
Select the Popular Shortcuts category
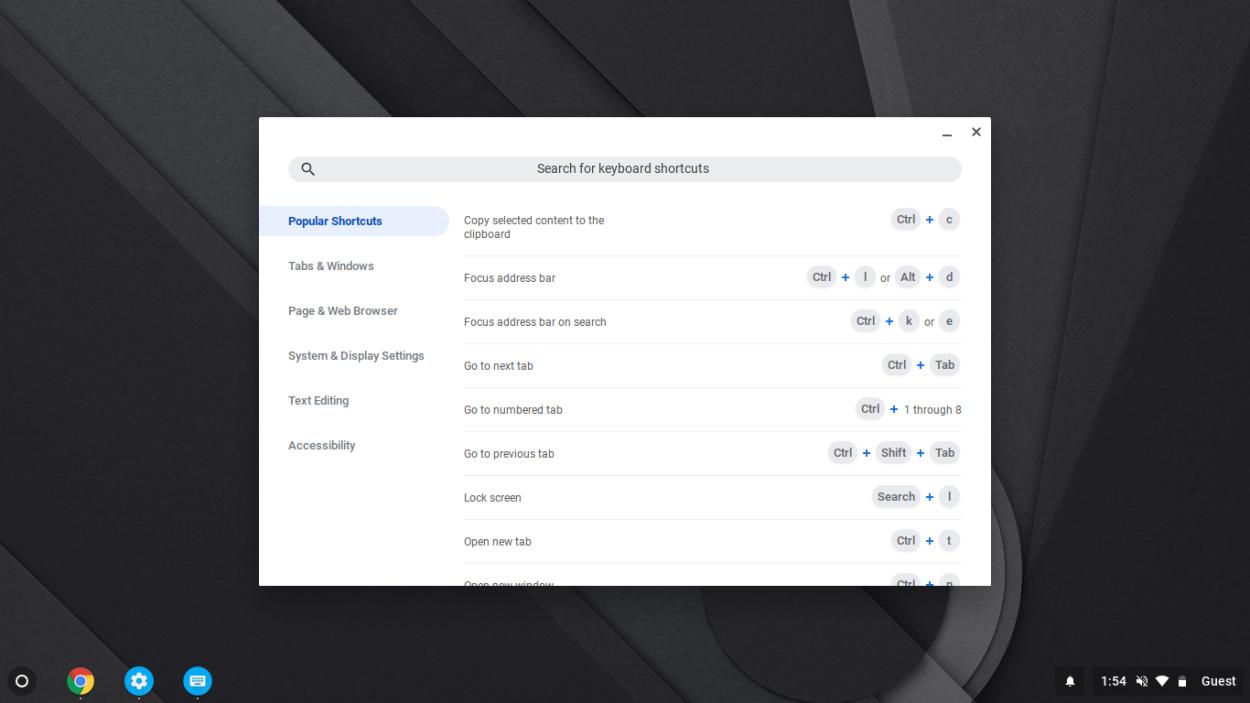click(335, 221)
